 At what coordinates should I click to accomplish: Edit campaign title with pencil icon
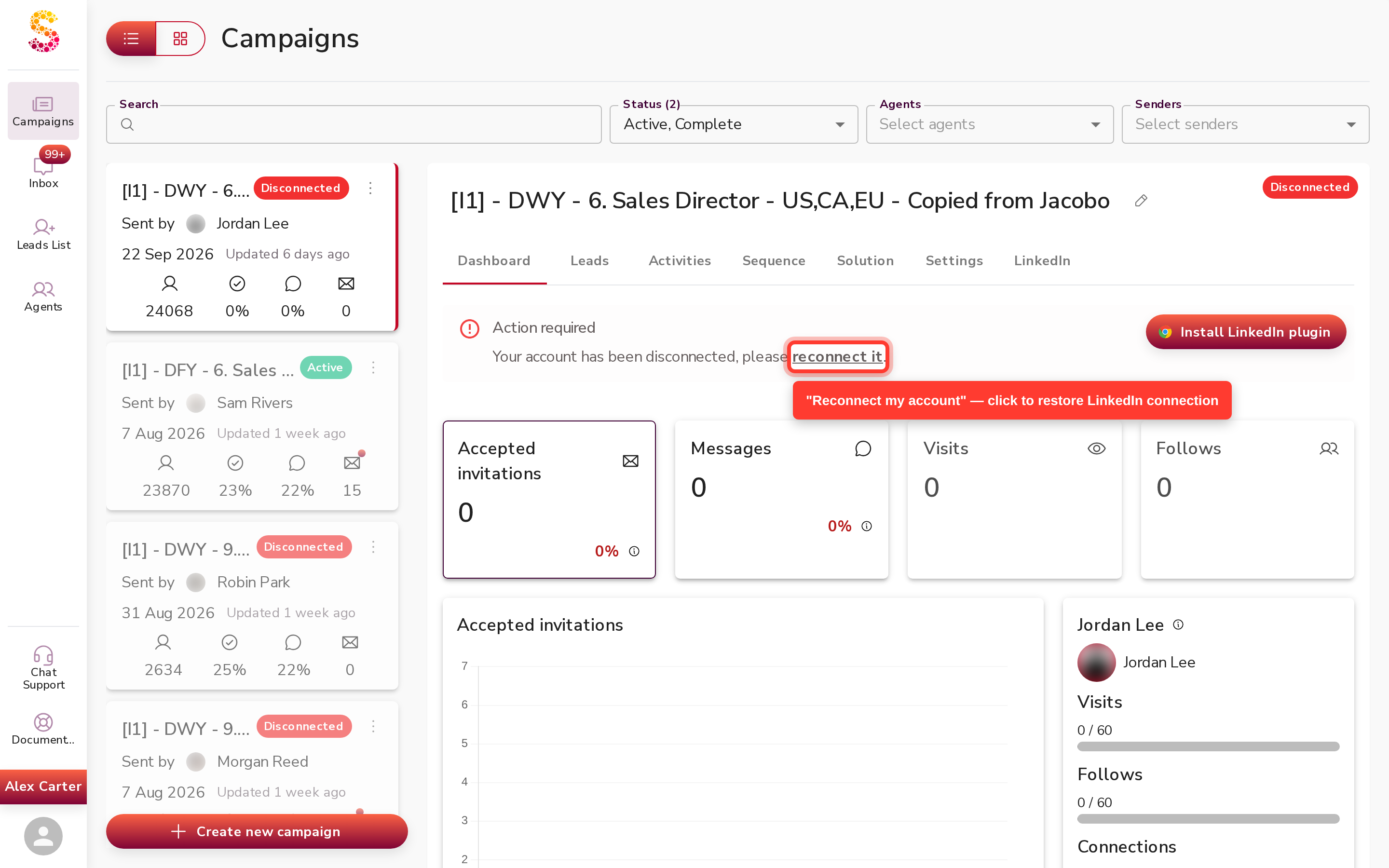(x=1141, y=200)
